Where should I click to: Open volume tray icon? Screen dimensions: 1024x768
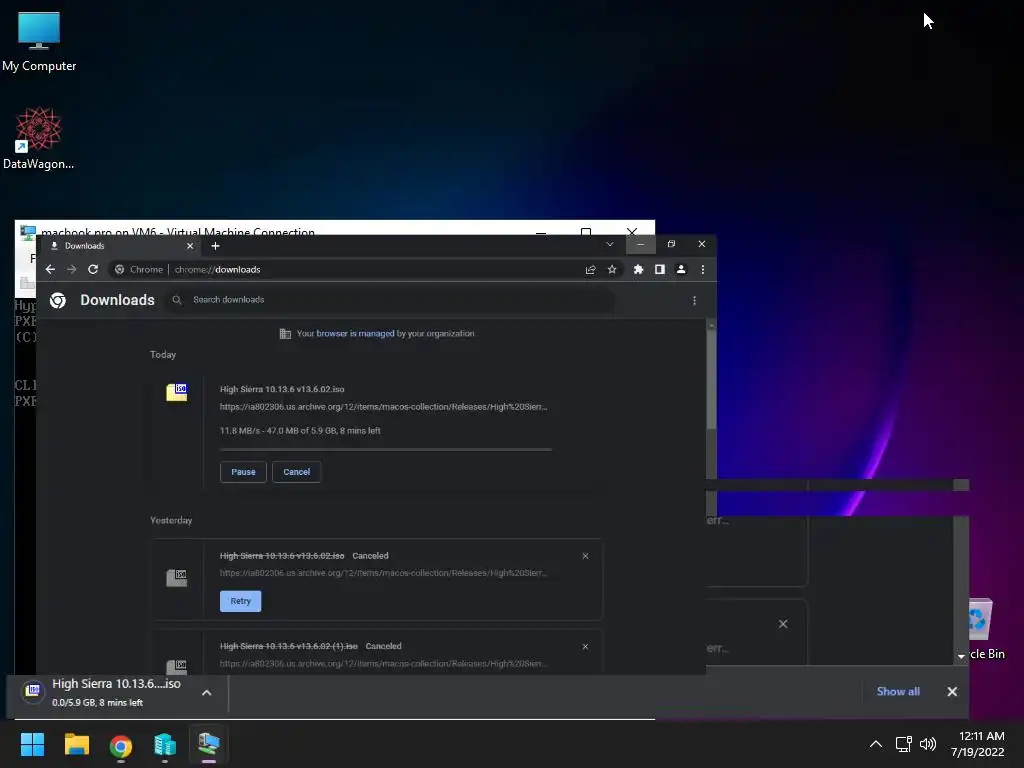pyautogui.click(x=927, y=744)
